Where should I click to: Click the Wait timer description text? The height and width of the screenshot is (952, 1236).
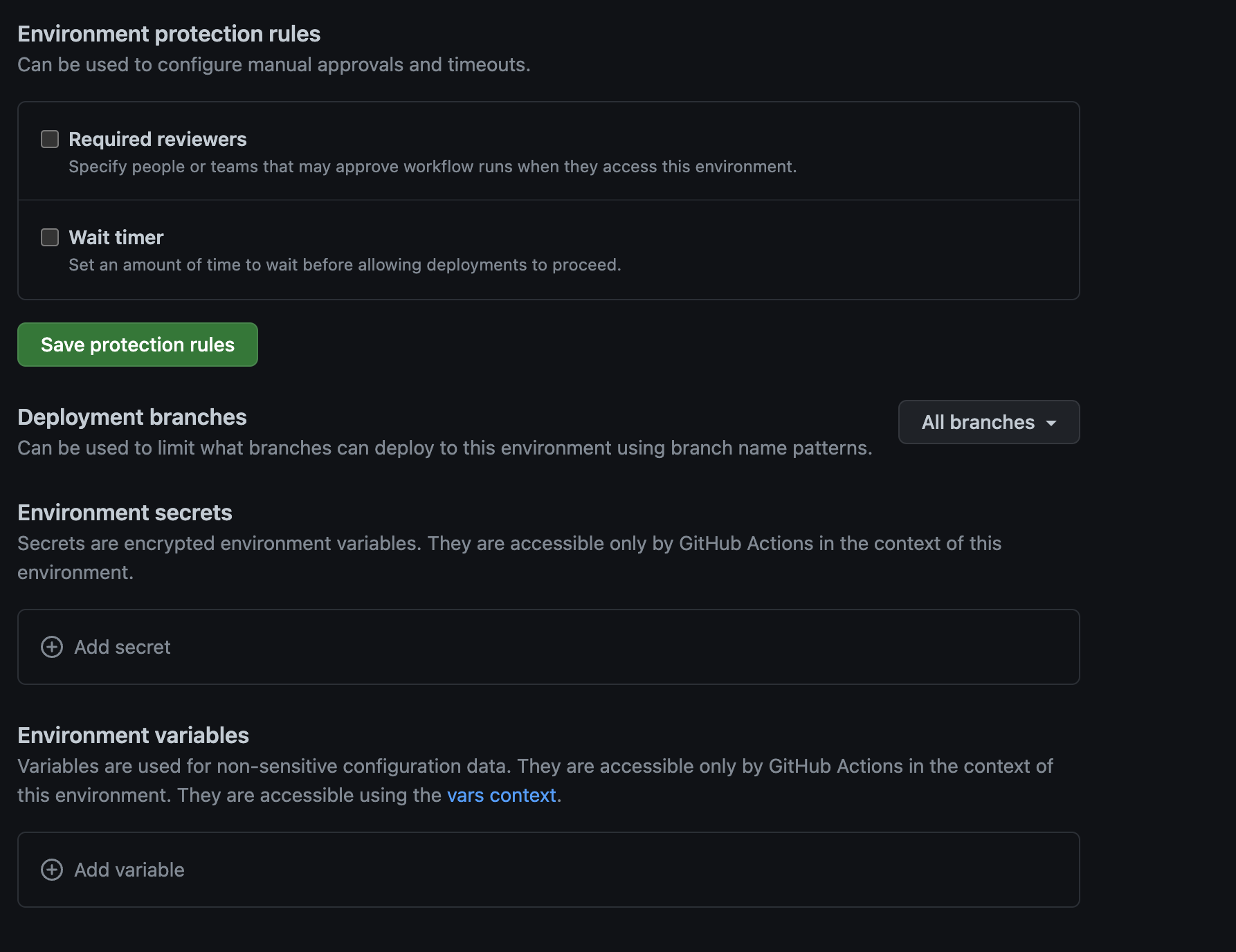pyautogui.click(x=345, y=265)
